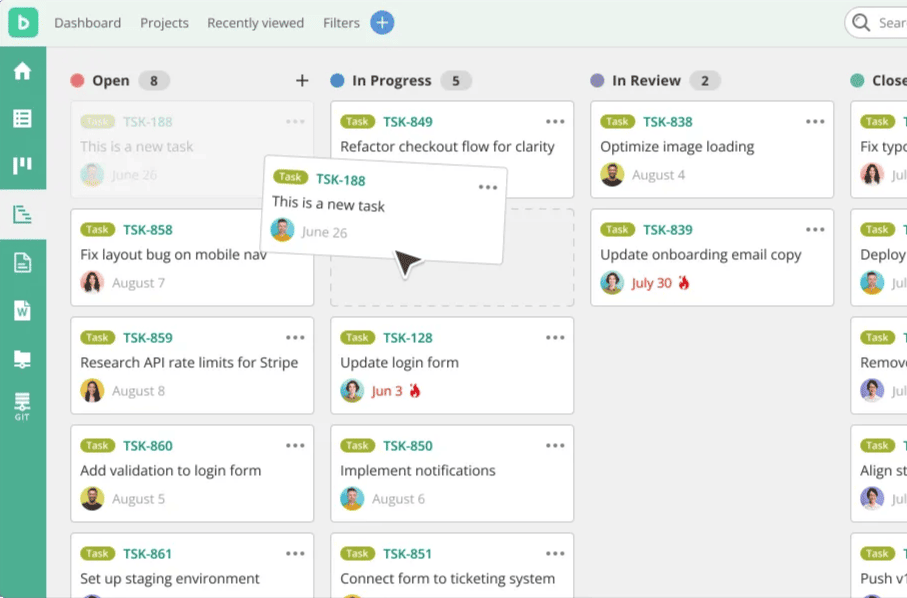Viewport: 907px width, 598px height.
Task: Open the list view sidebar icon
Action: [22, 119]
